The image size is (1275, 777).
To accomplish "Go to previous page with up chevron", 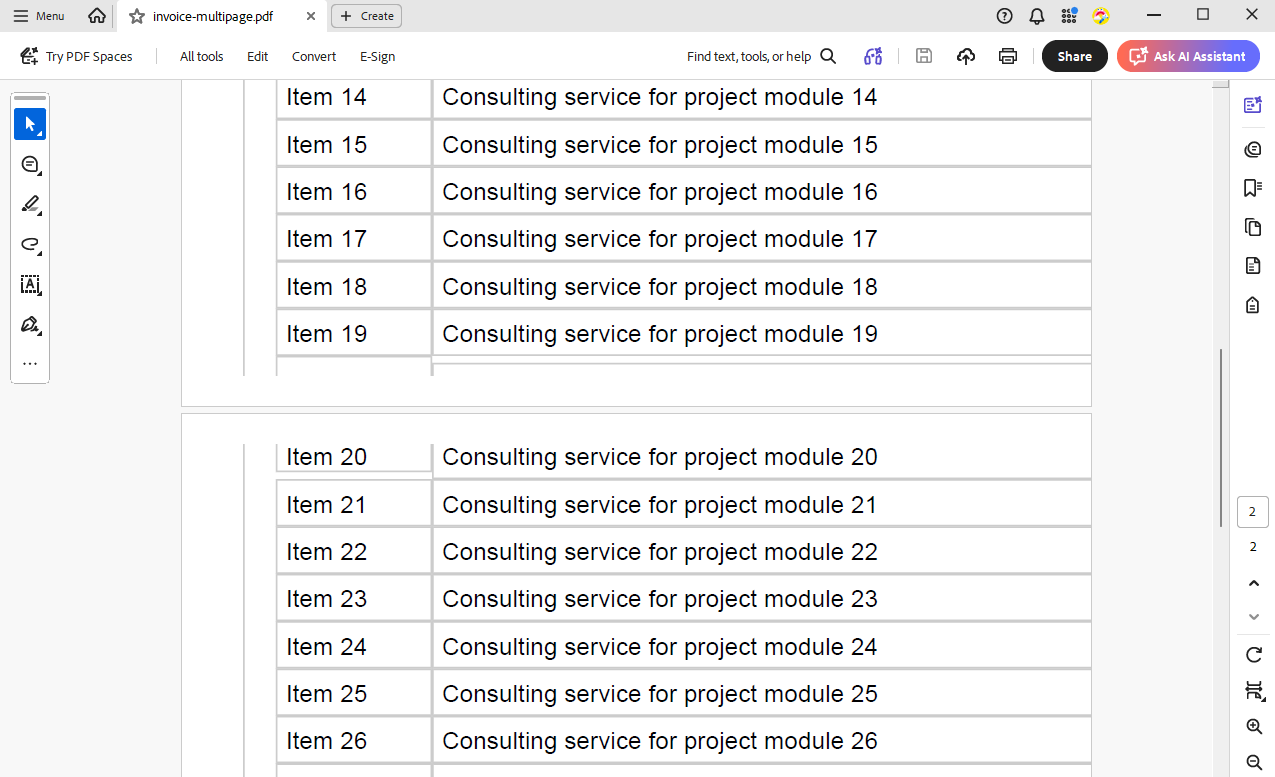I will click(x=1253, y=583).
